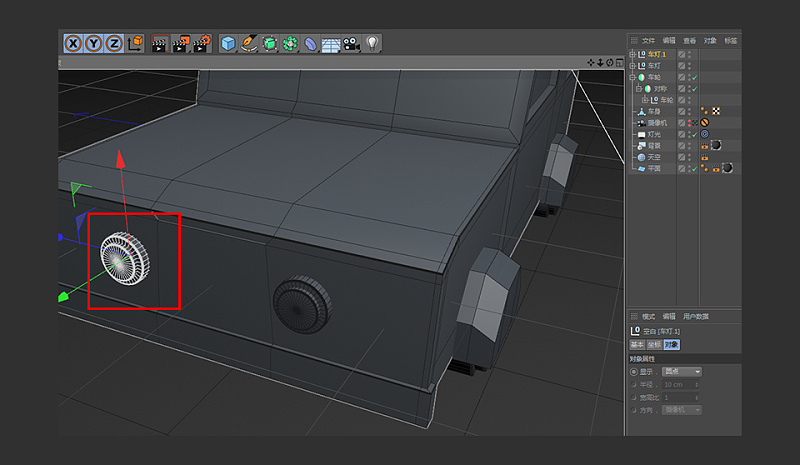Select the spline pen tool
This screenshot has width=800, height=465.
coord(248,44)
